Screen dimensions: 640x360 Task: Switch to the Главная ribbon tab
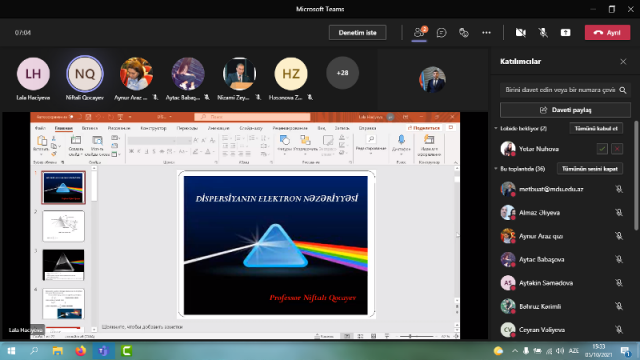point(64,128)
